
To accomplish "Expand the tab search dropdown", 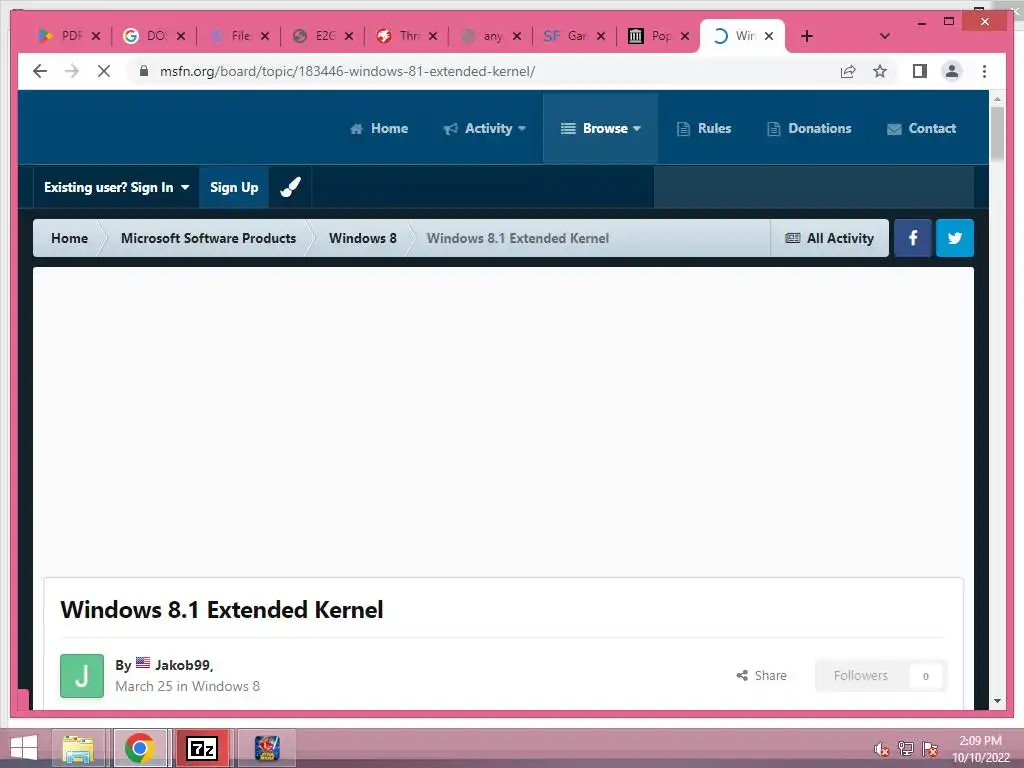I will [885, 36].
